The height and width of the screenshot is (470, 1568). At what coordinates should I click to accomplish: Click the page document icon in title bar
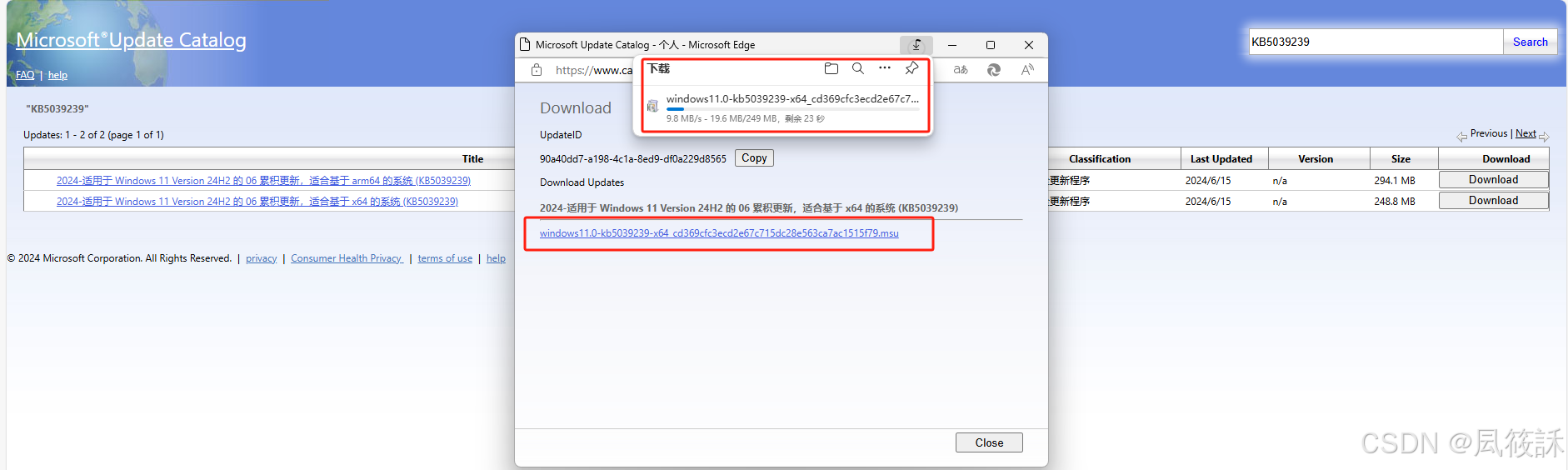[x=525, y=44]
